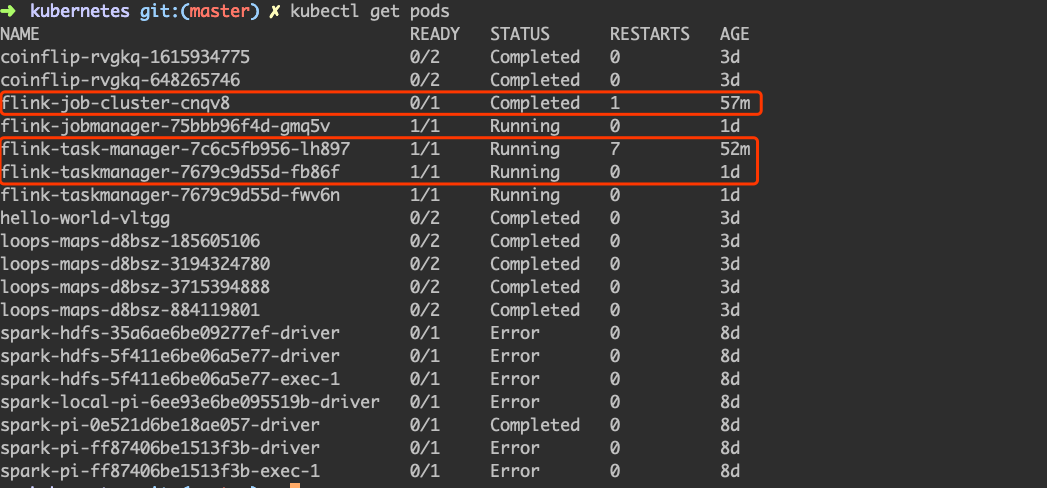Click the NAME column header
1047x488 pixels.
20,34
